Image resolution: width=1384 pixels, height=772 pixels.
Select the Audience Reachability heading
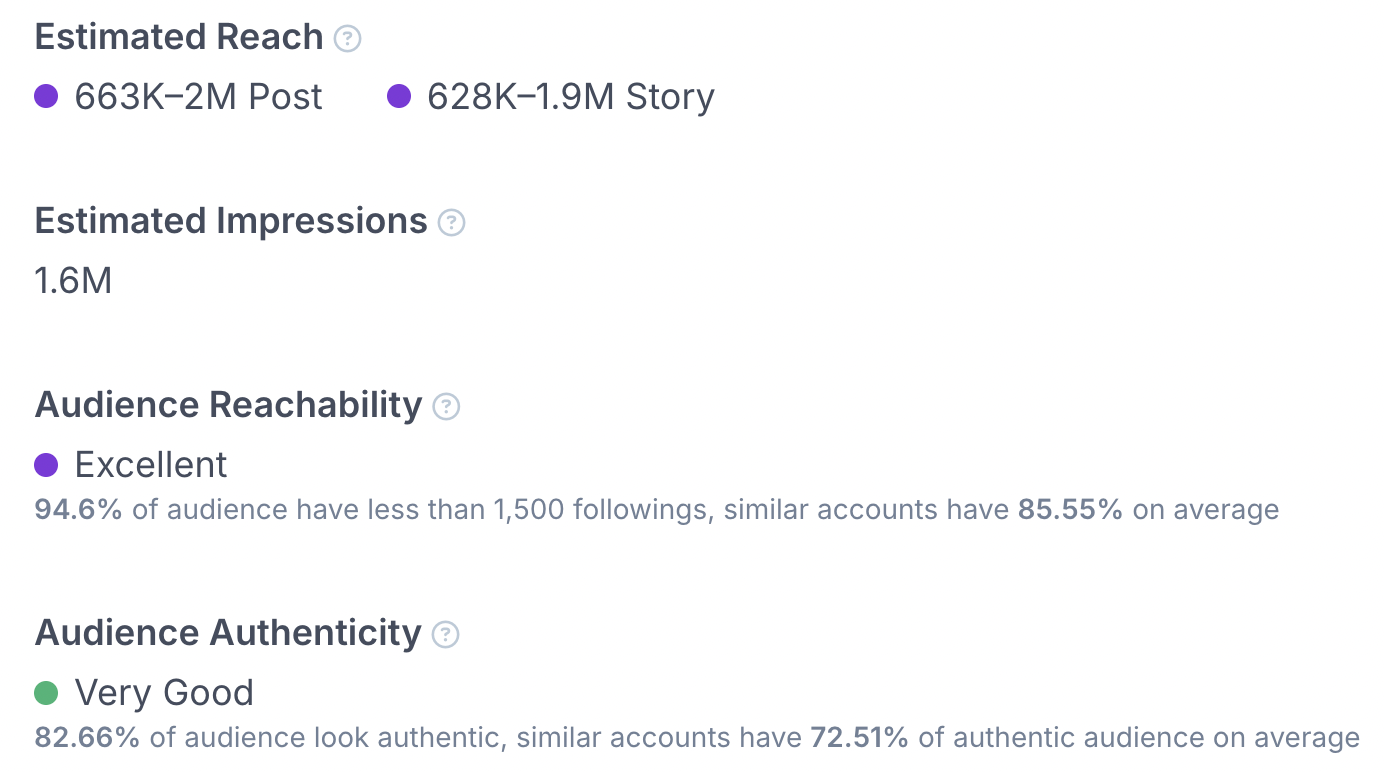pos(228,405)
